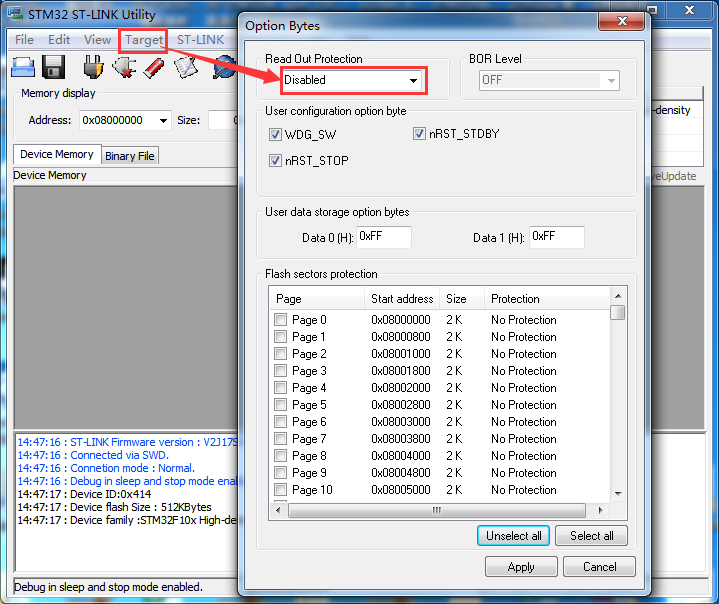Toggle the WDG_SW checkbox
This screenshot has width=719, height=604.
[x=275, y=134]
